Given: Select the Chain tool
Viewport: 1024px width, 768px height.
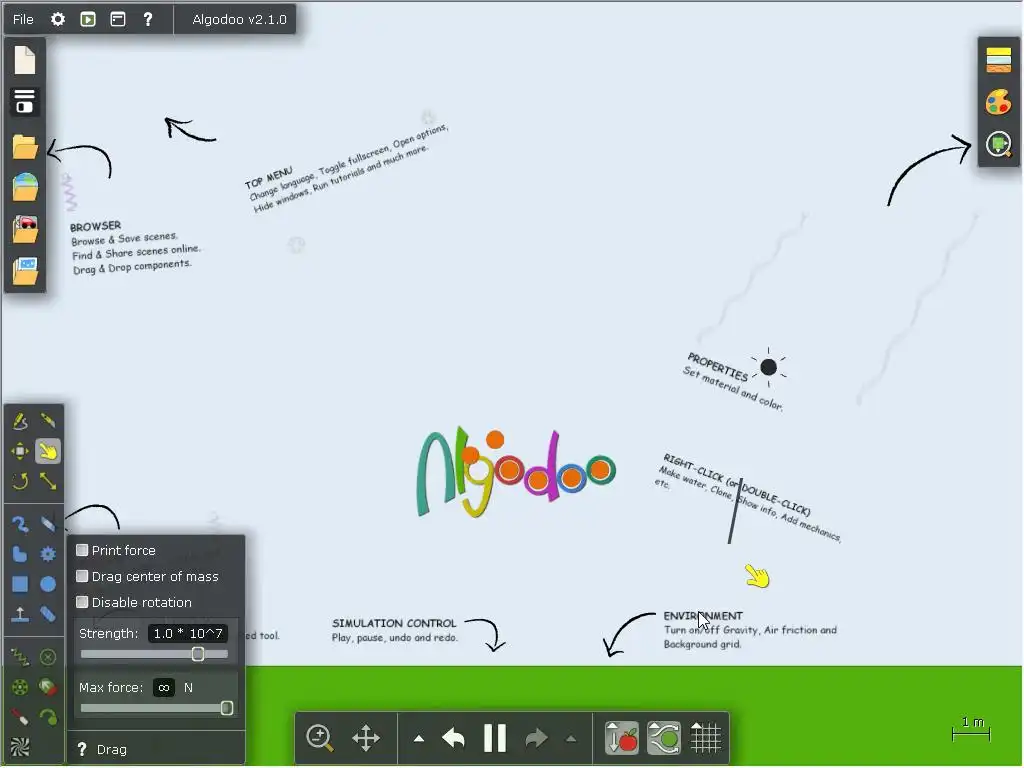Looking at the screenshot, I should pyautogui.click(x=48, y=614).
